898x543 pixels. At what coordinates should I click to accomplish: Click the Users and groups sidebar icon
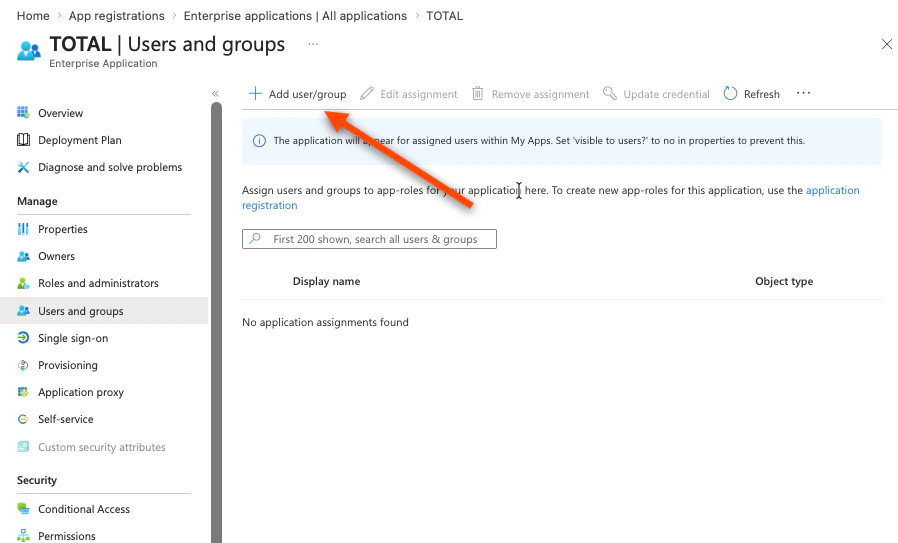(23, 310)
